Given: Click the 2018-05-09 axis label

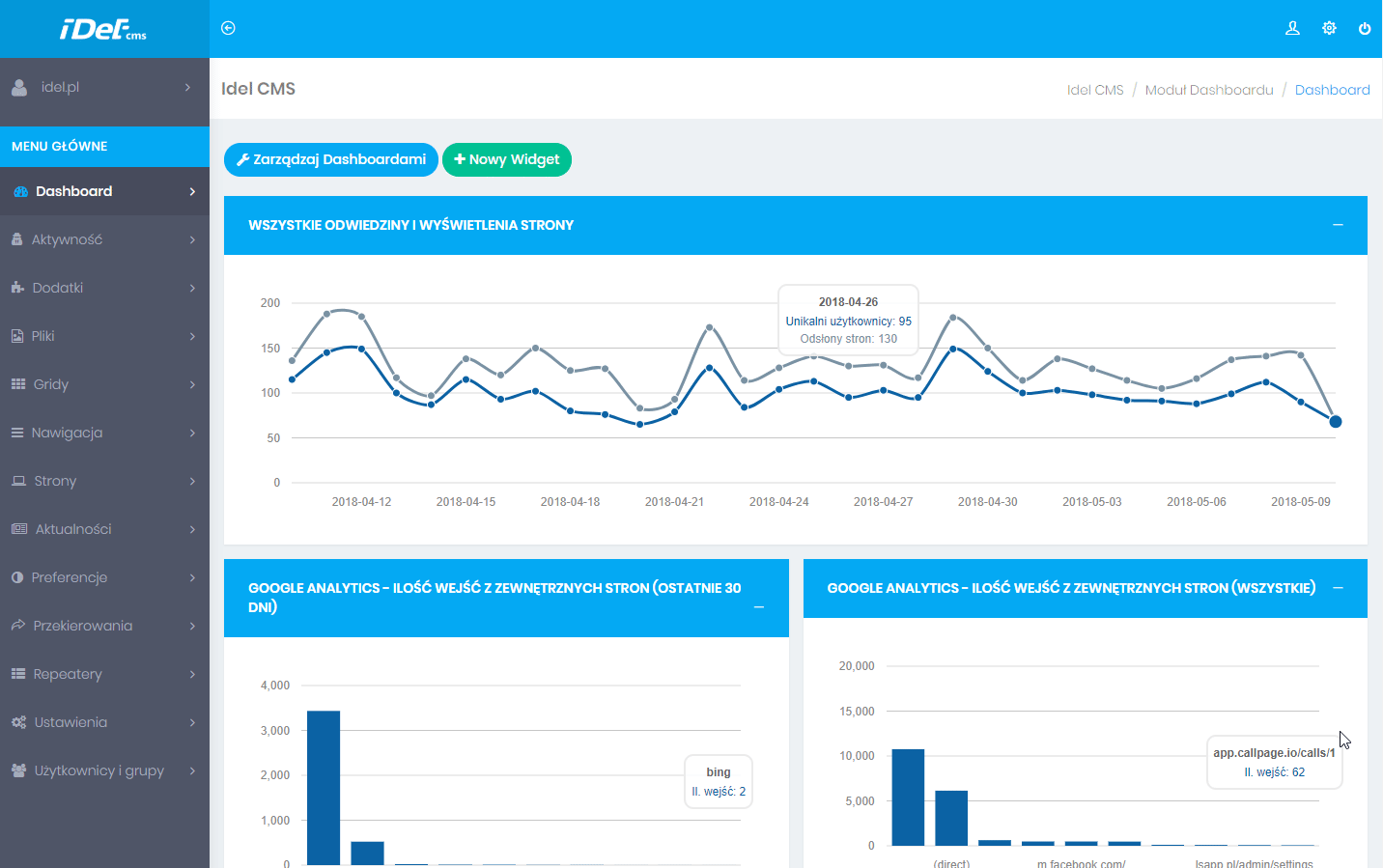Looking at the screenshot, I should tap(1301, 502).
